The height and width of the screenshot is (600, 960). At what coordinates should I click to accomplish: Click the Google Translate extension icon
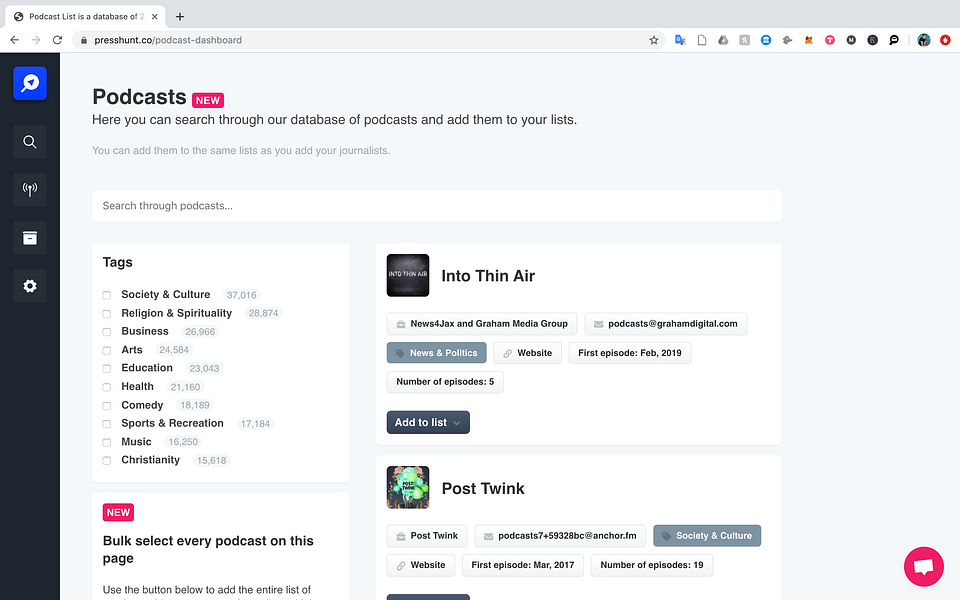coord(680,40)
